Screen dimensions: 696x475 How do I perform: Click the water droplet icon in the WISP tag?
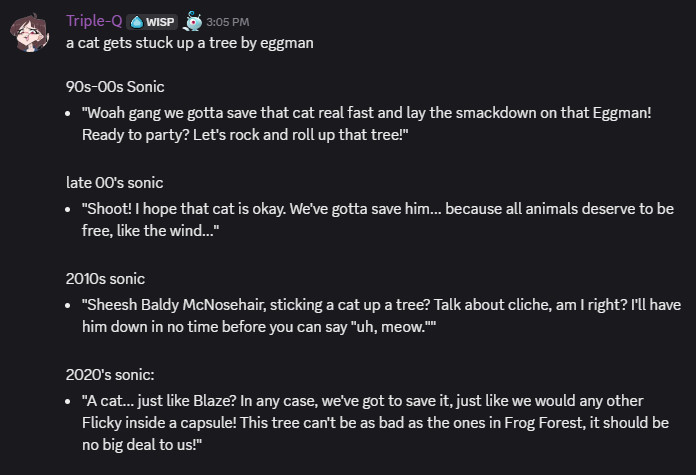point(139,21)
